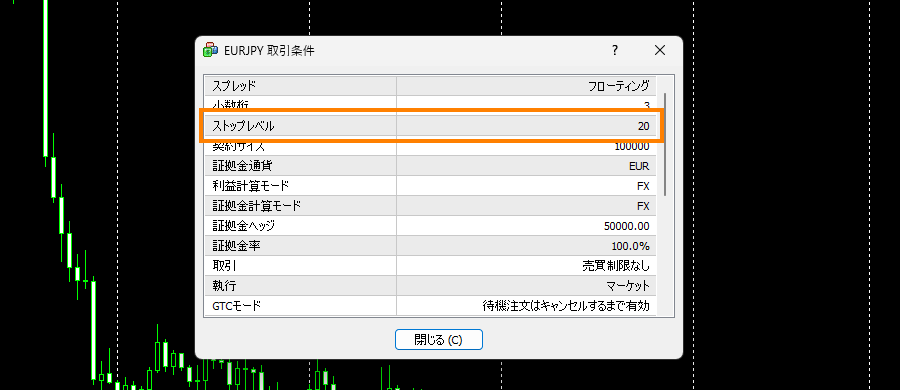900x390 pixels.
Task: Click the dialog's vertical scrollbar thumb
Action: point(665,144)
